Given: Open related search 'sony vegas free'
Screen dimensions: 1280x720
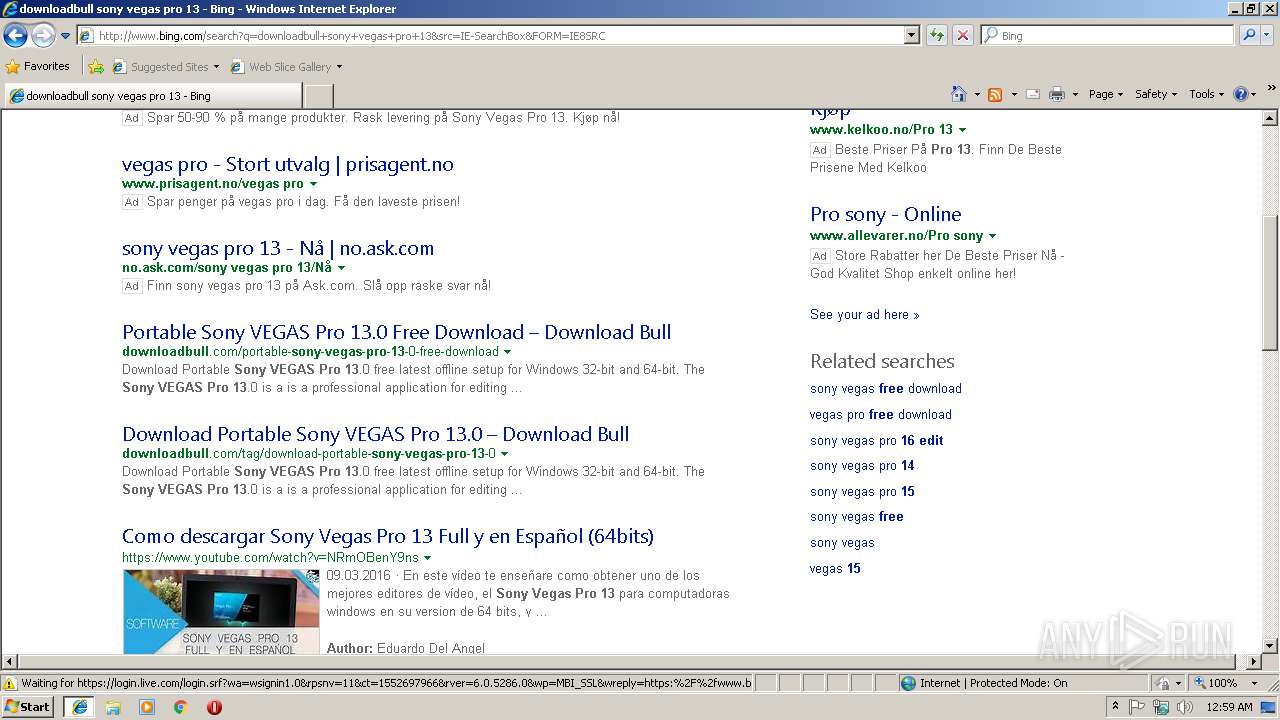Looking at the screenshot, I should [857, 516].
